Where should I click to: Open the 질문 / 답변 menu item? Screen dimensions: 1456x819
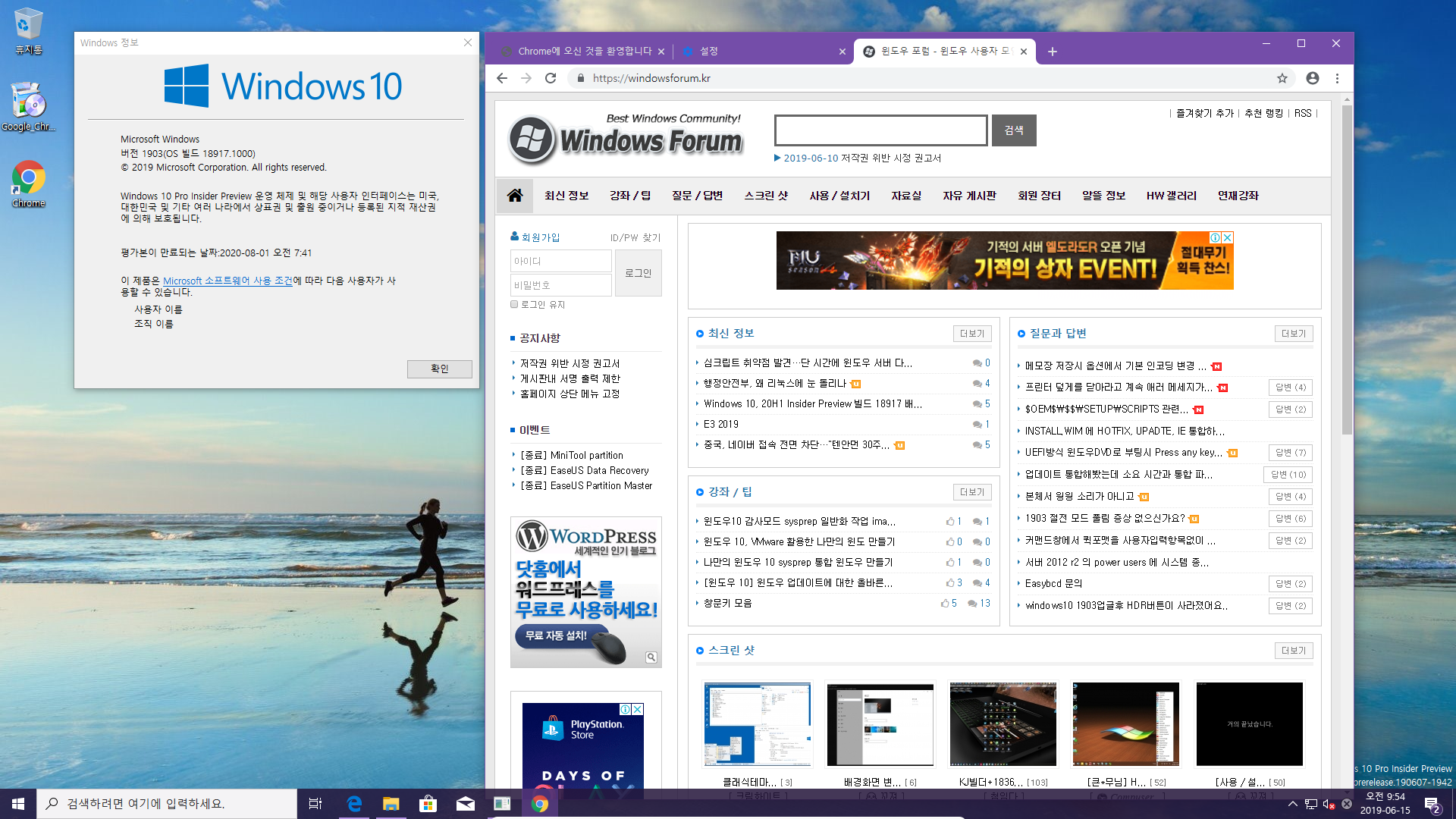[697, 196]
